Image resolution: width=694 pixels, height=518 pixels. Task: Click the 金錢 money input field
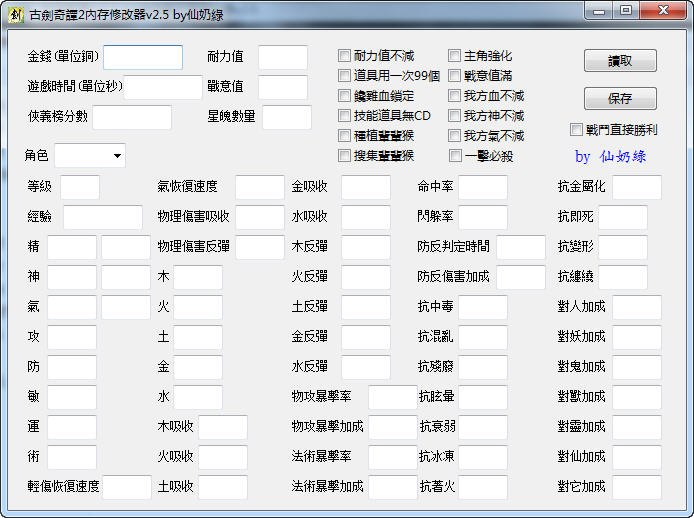[x=143, y=57]
